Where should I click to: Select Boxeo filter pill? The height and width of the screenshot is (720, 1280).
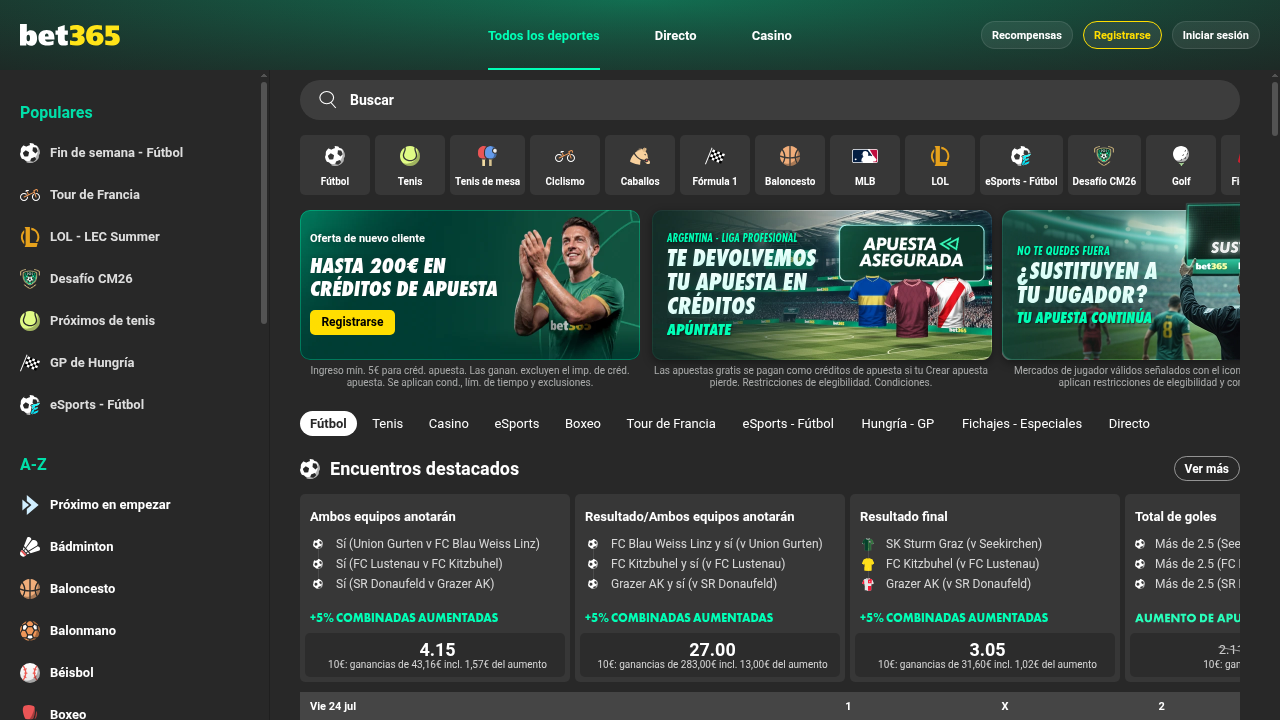click(583, 424)
